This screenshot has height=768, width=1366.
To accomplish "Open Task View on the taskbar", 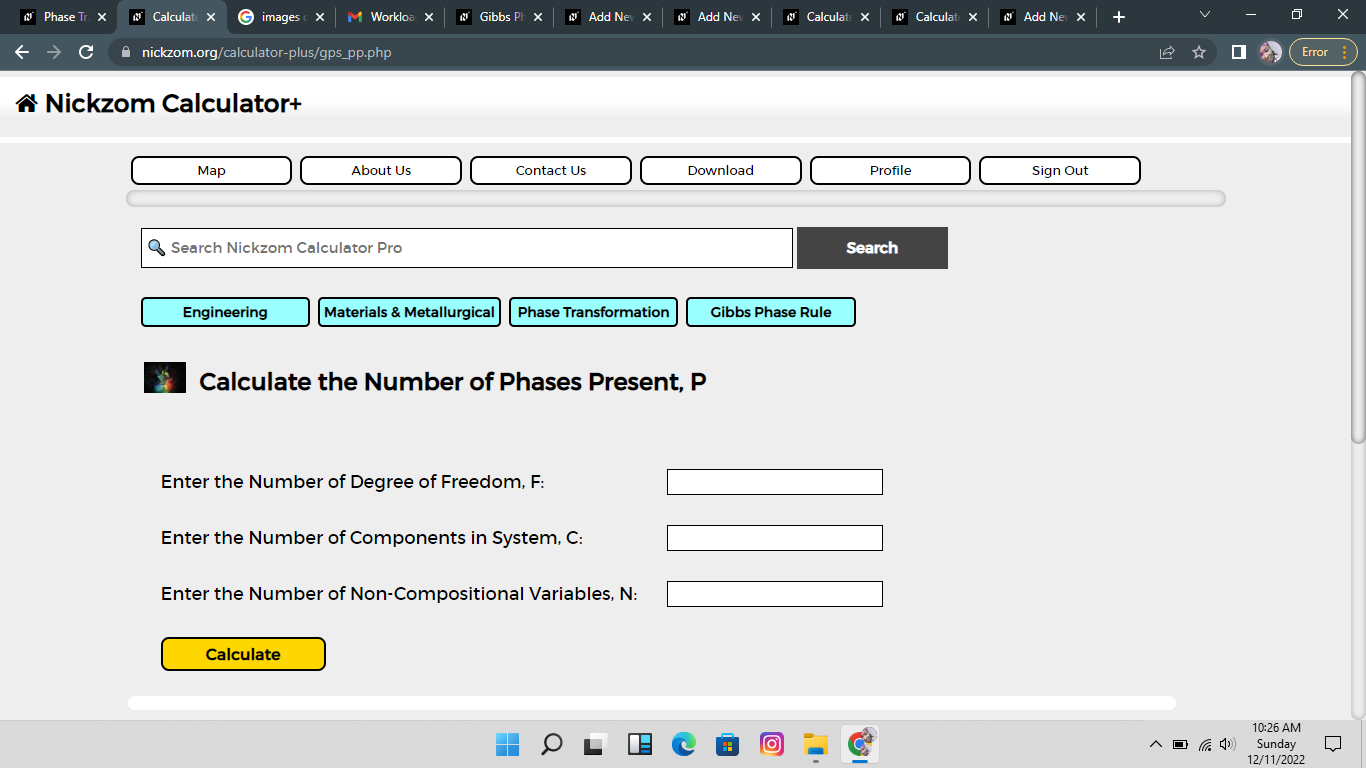I will coord(595,744).
